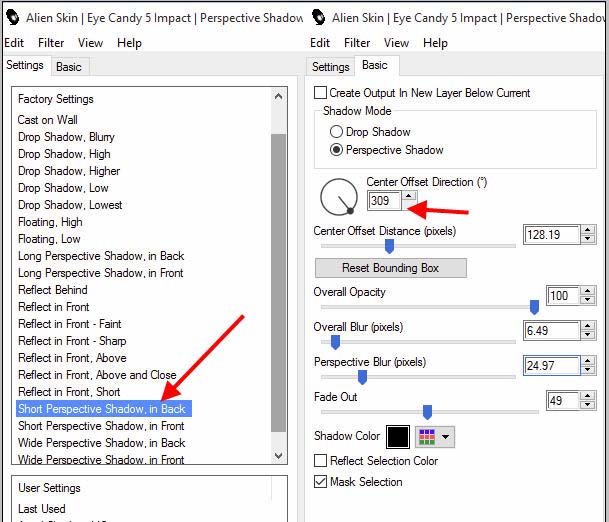Select the Drop Shadow radio button

tap(336, 132)
